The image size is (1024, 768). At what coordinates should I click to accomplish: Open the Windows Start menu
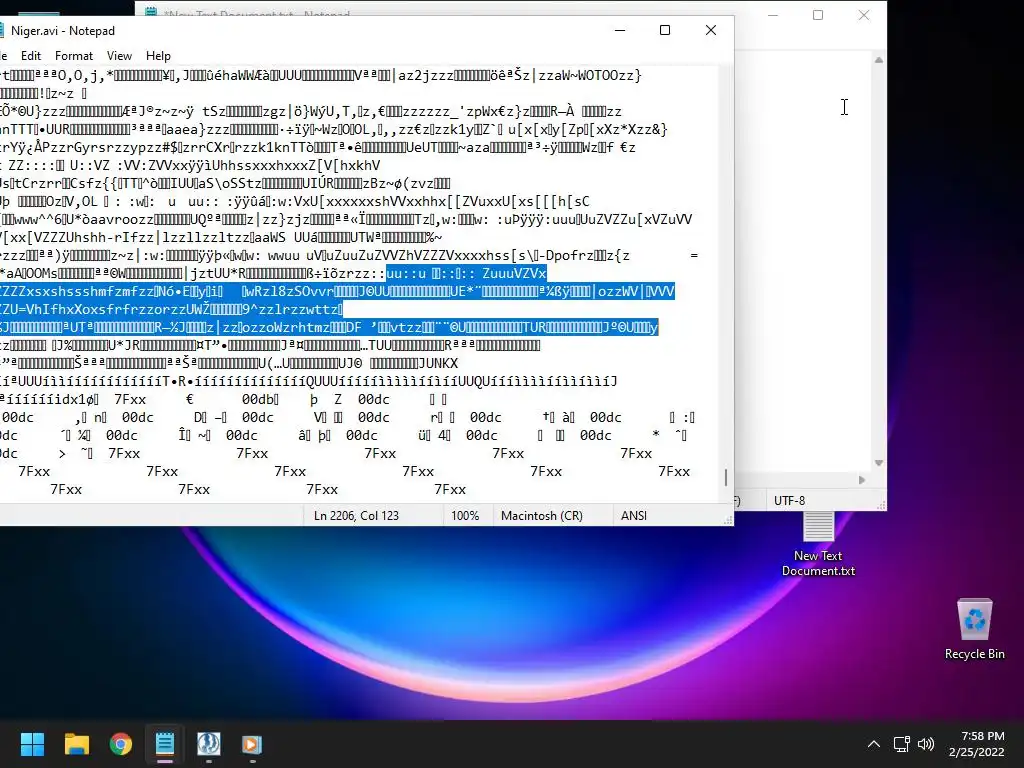click(x=32, y=744)
